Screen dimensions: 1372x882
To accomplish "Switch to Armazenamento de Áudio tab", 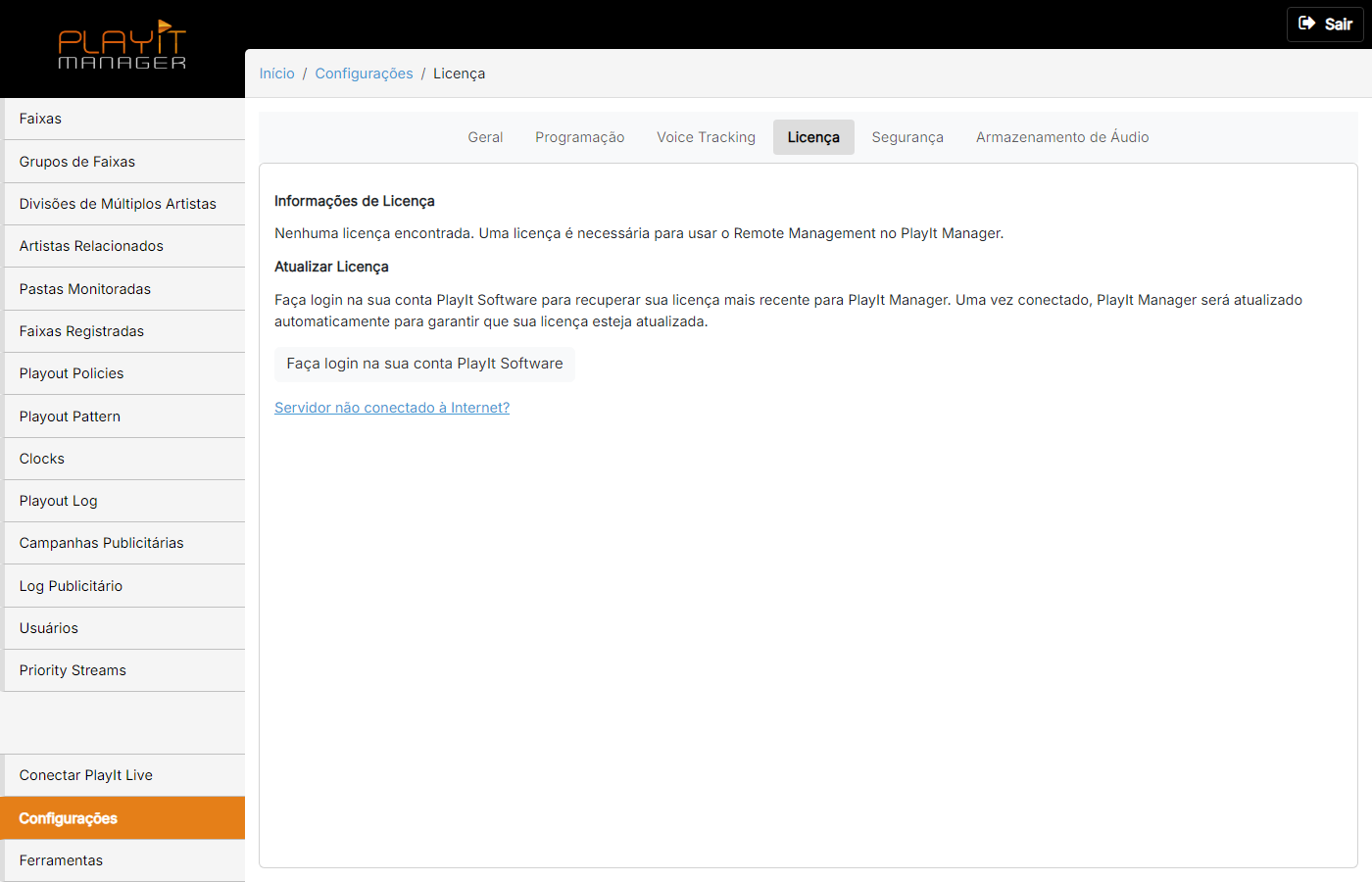I will click(1062, 137).
